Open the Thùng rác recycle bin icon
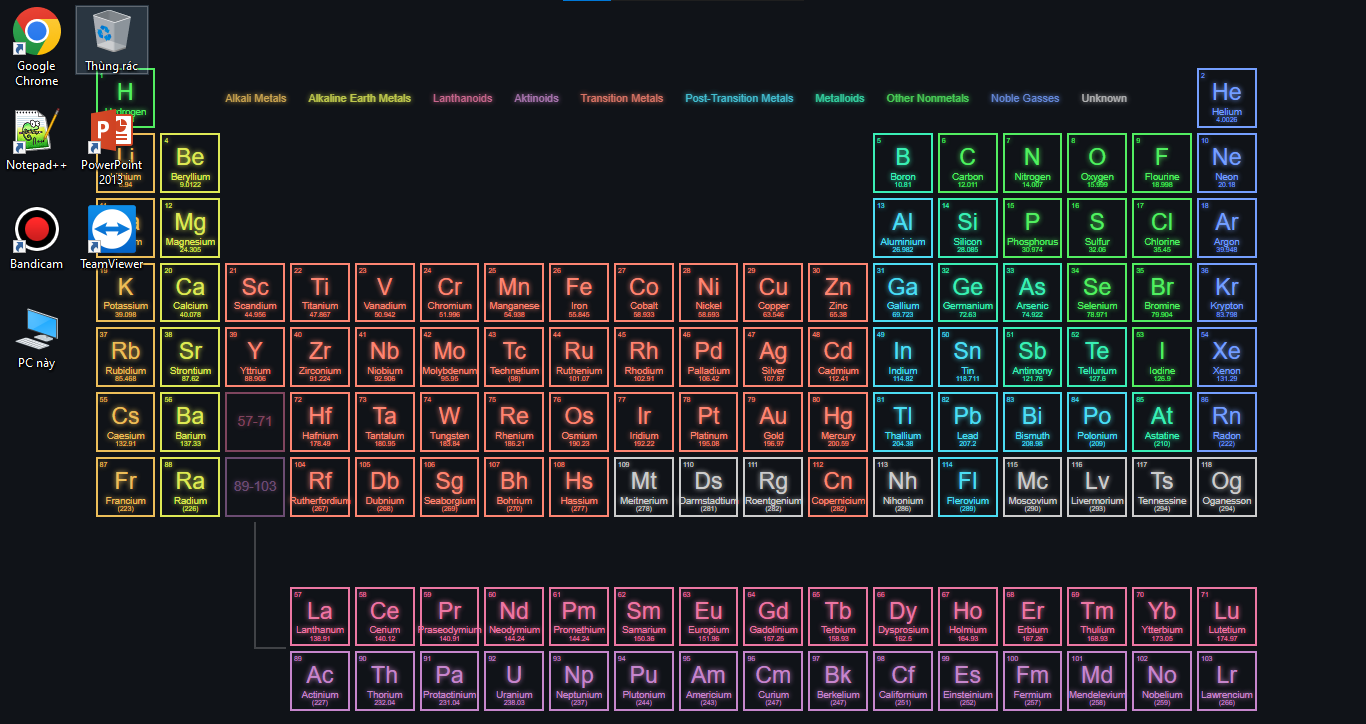Viewport: 1366px width, 724px height. [x=112, y=40]
